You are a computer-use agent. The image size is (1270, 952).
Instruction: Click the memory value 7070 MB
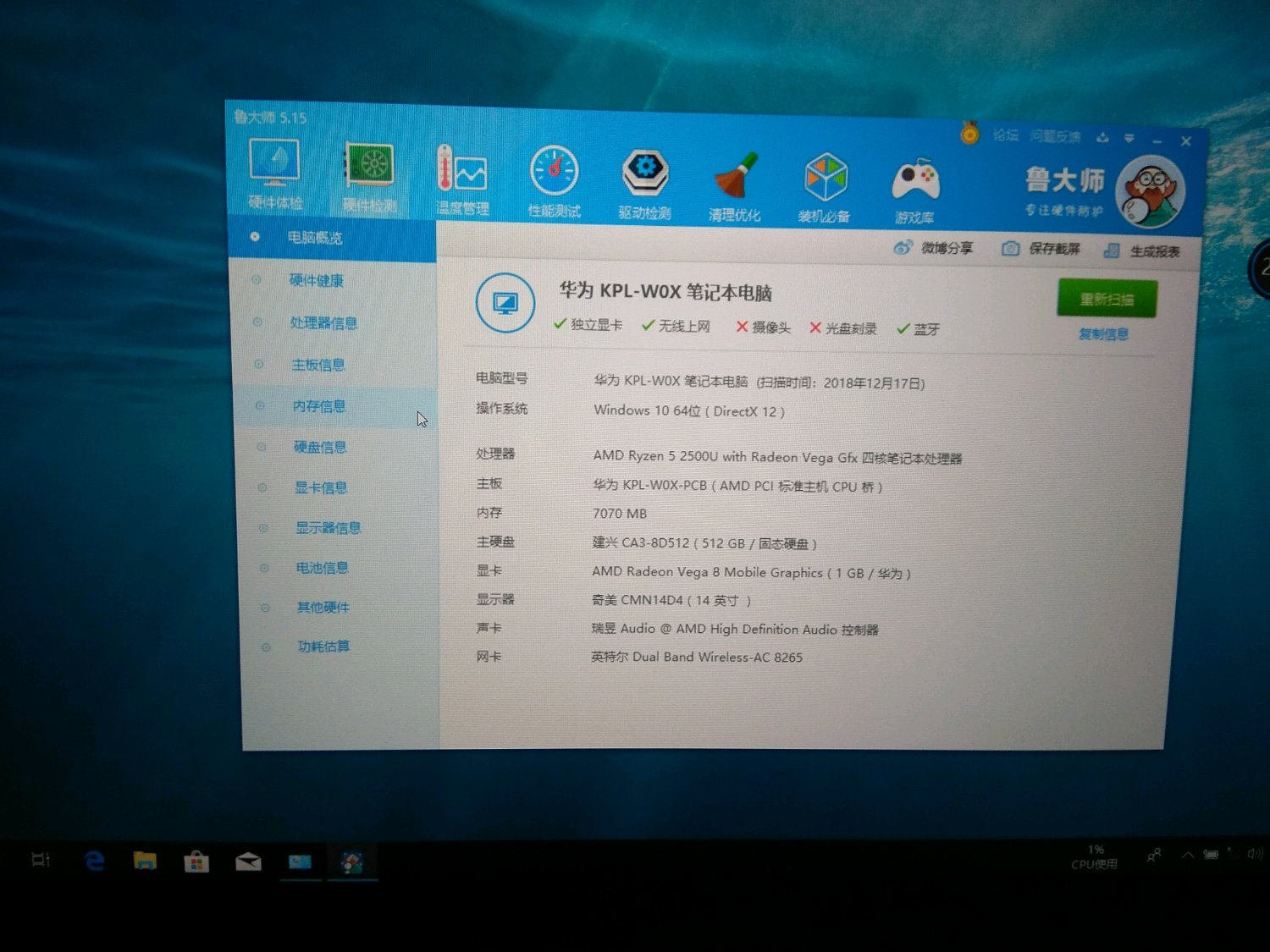coord(620,514)
